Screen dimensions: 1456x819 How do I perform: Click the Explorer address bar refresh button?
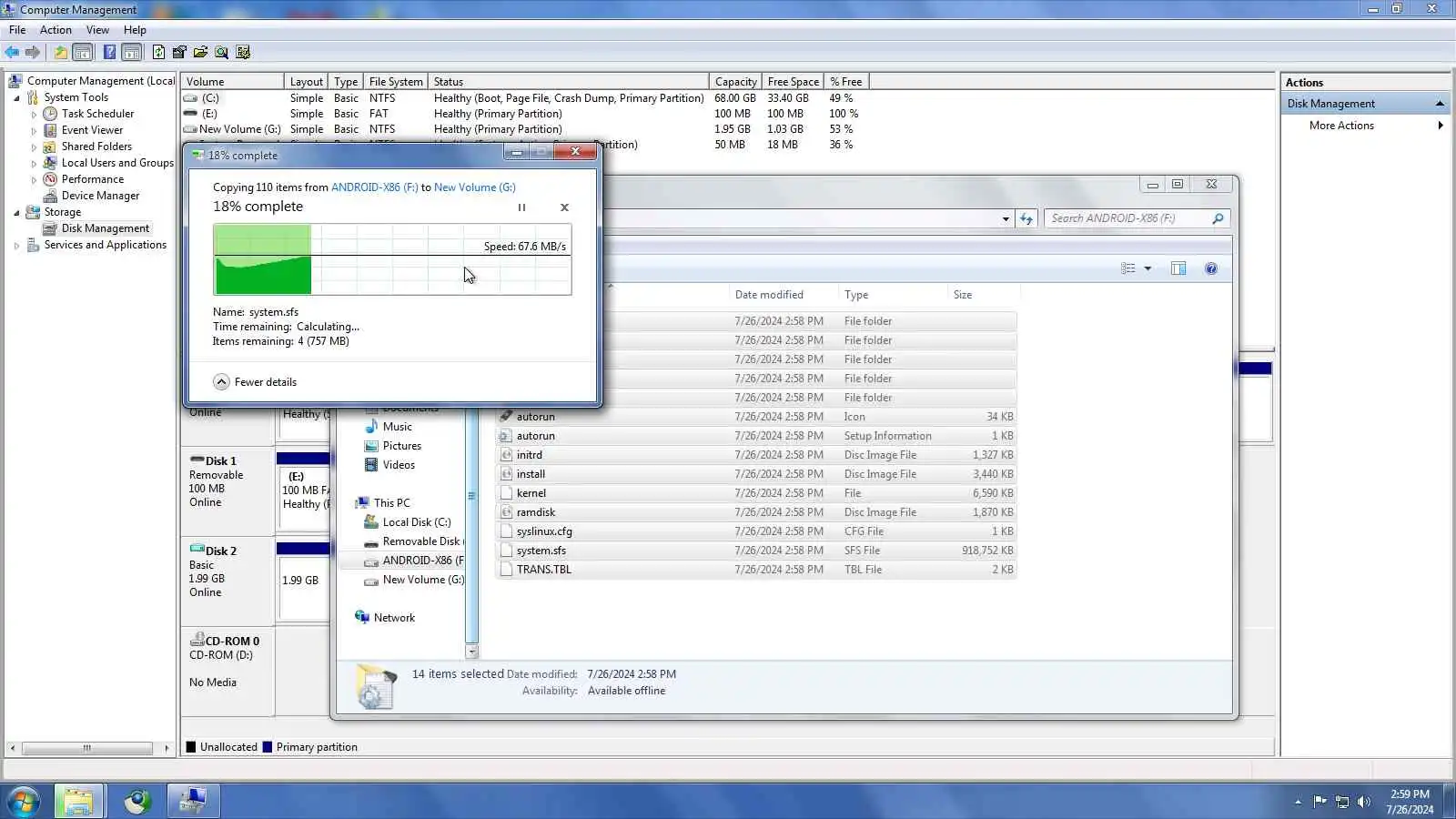pyautogui.click(x=1026, y=218)
